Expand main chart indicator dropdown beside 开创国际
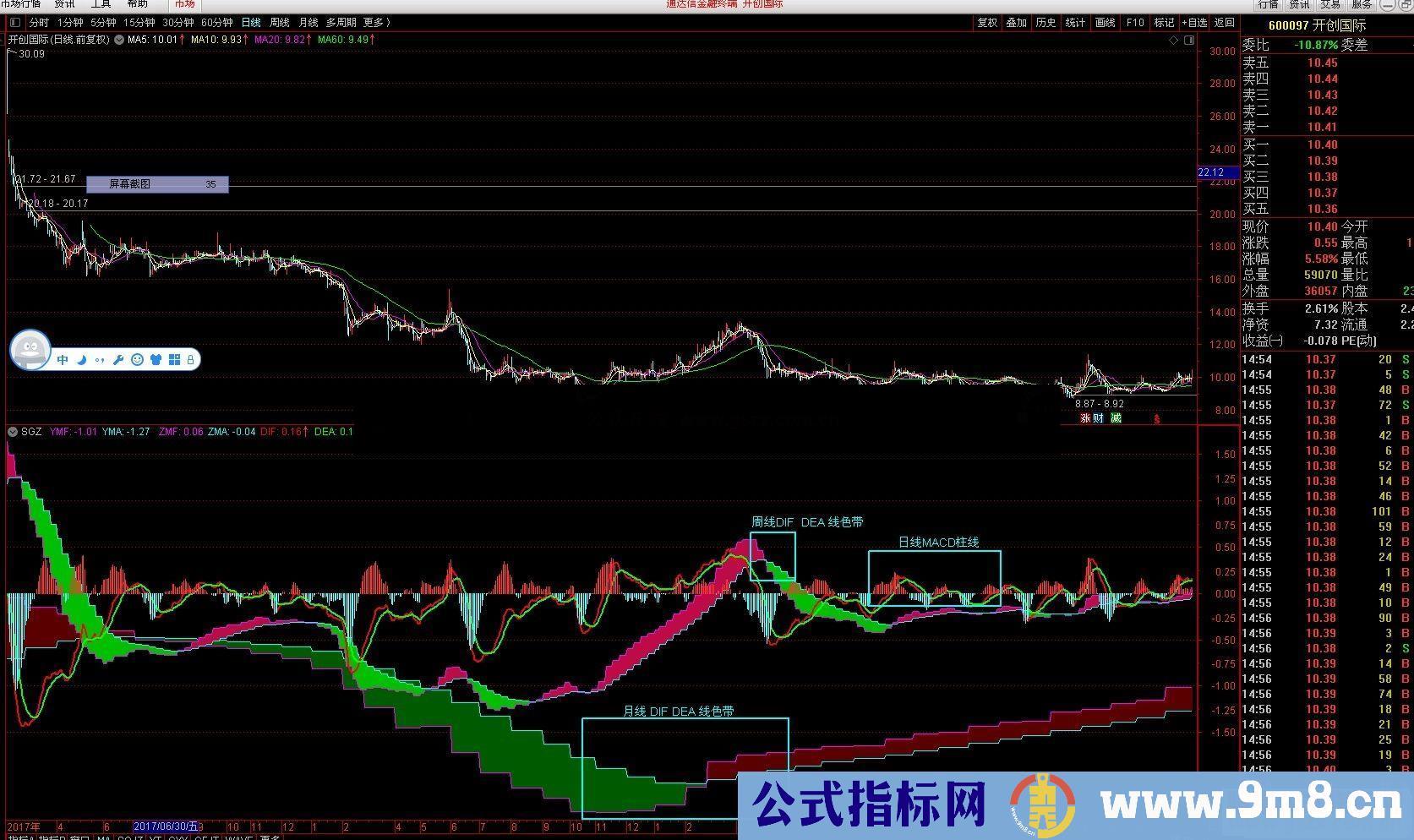 click(x=119, y=40)
